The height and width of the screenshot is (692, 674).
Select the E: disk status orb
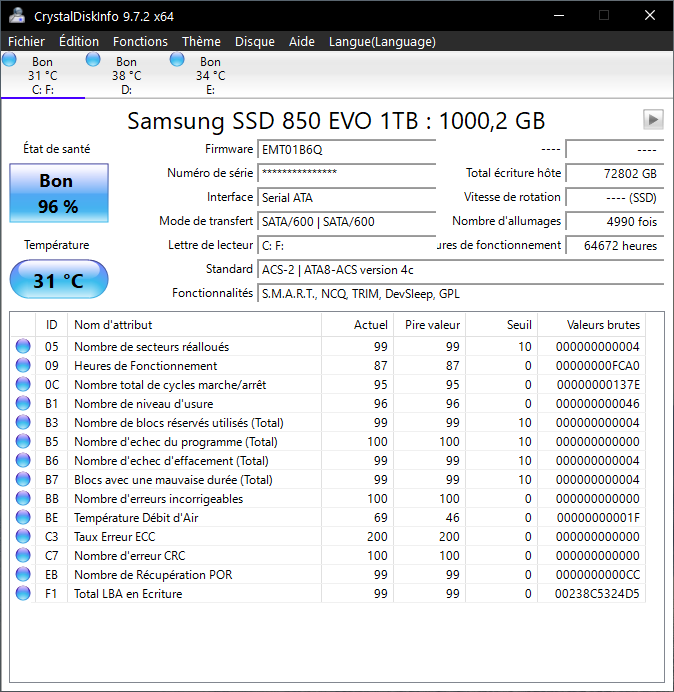click(177, 59)
